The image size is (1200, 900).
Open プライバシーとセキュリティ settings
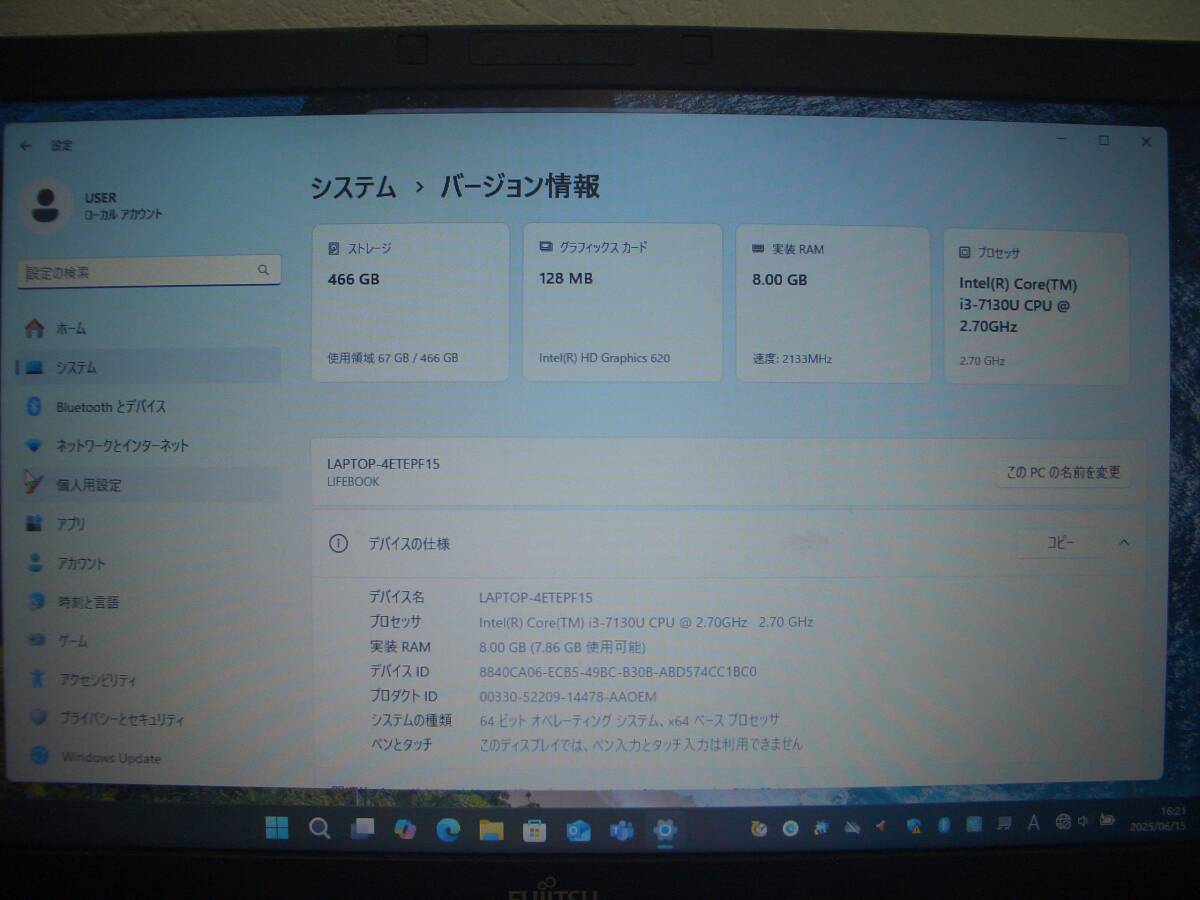(x=148, y=719)
